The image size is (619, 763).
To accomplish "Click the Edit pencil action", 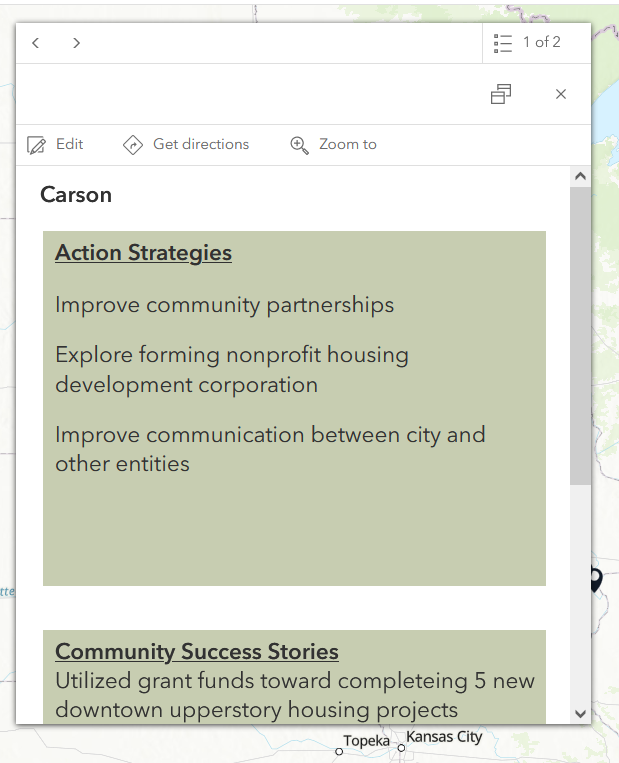I will click(x=55, y=145).
